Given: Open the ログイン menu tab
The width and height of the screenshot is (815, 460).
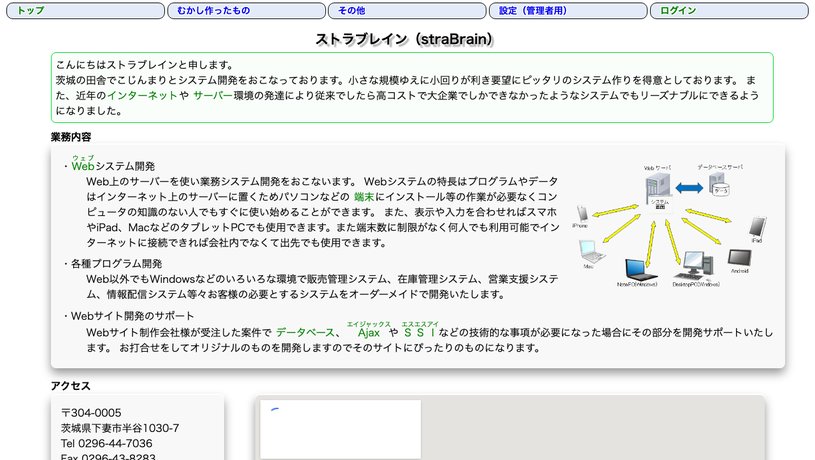Looking at the screenshot, I should (x=729, y=10).
